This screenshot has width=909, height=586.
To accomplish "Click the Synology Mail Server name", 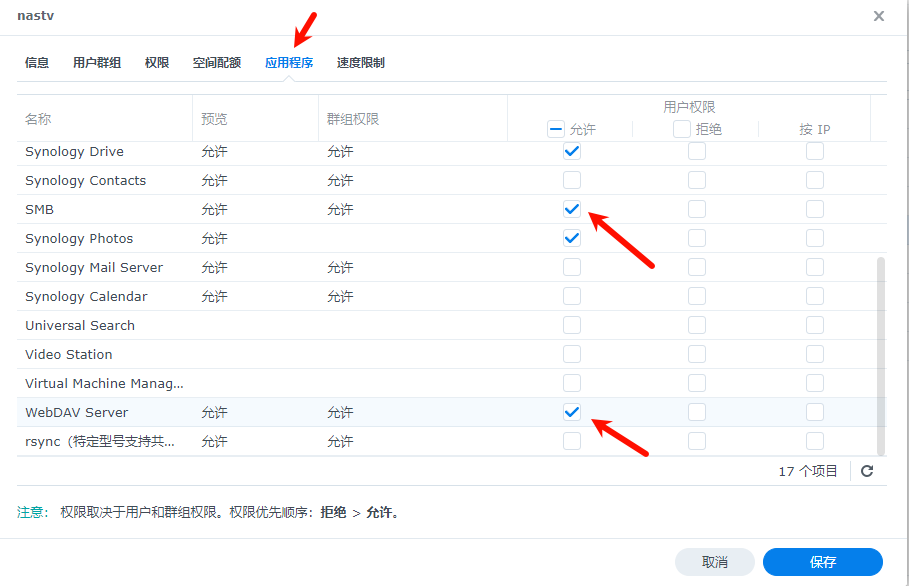I will pos(94,268).
